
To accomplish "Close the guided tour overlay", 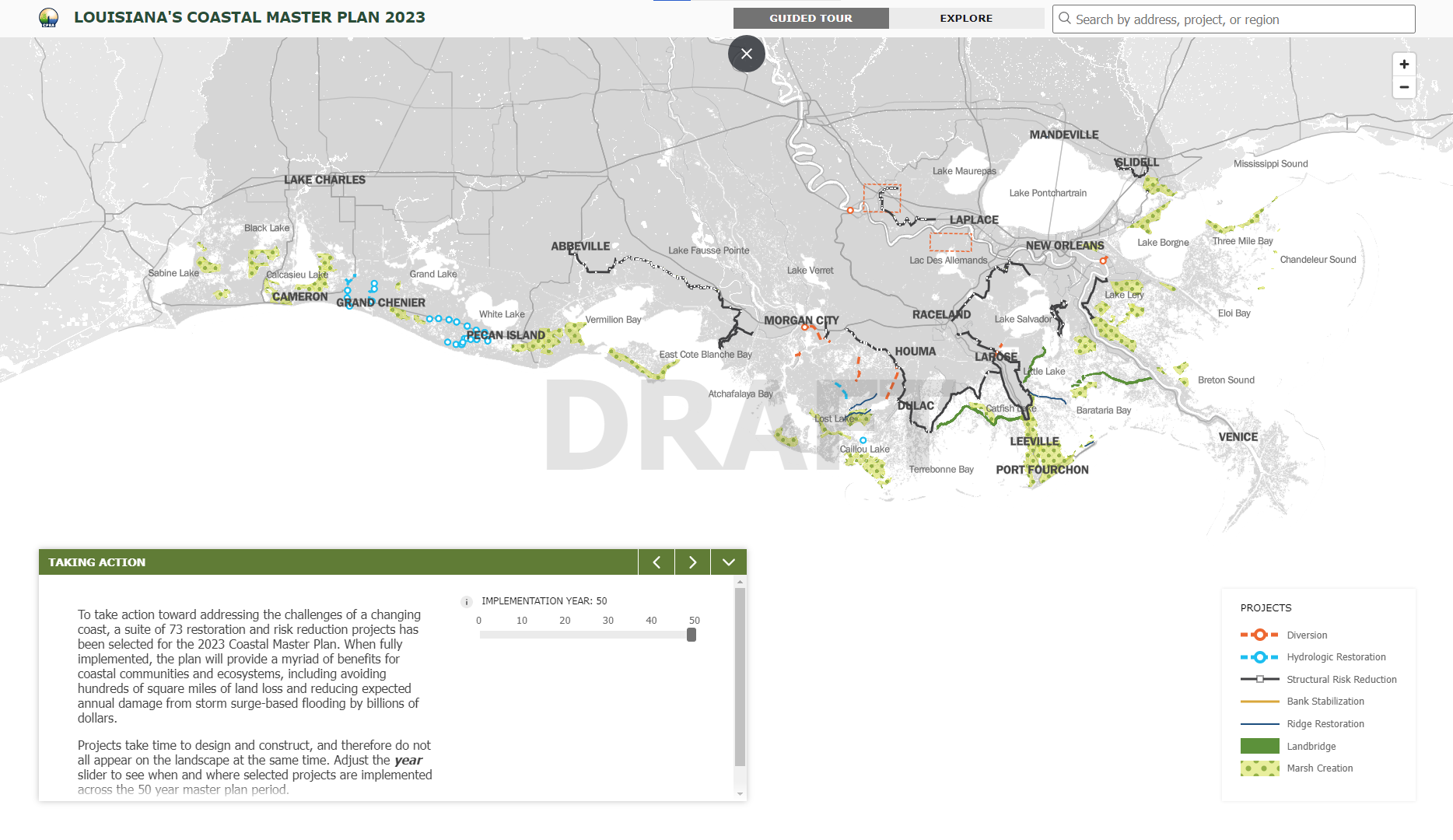I will pyautogui.click(x=747, y=54).
